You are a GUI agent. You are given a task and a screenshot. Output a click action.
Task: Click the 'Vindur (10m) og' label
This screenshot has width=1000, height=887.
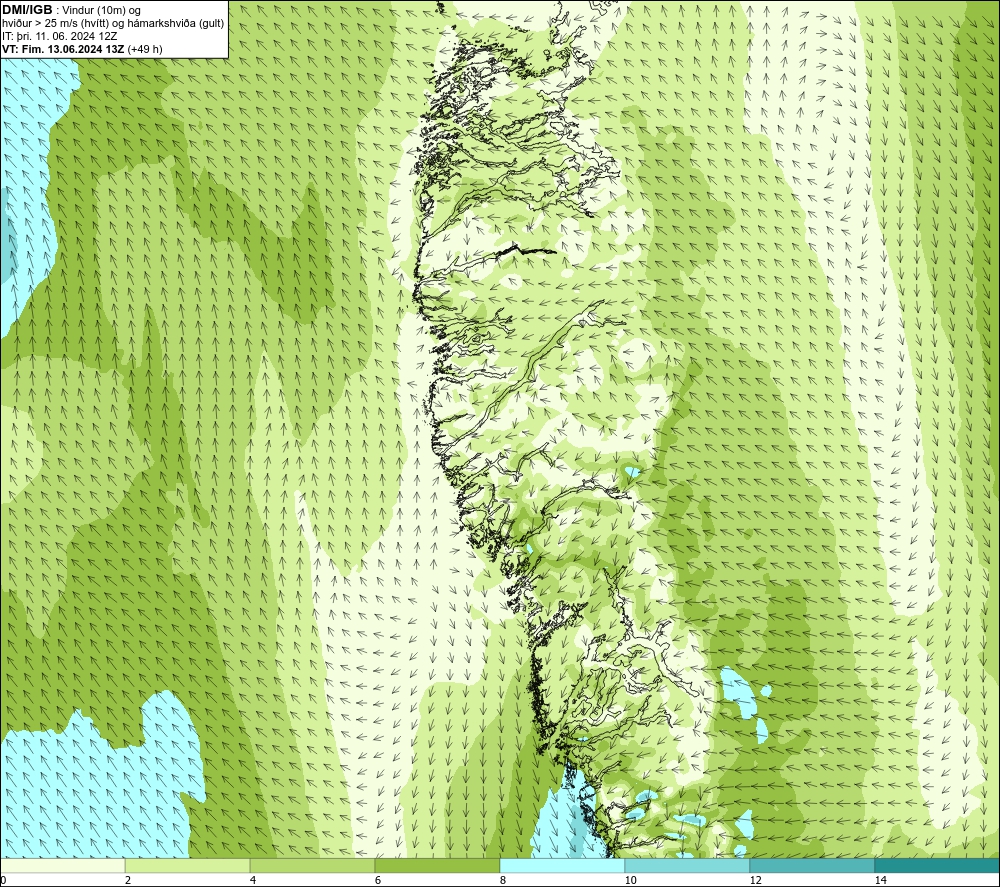pyautogui.click(x=101, y=10)
